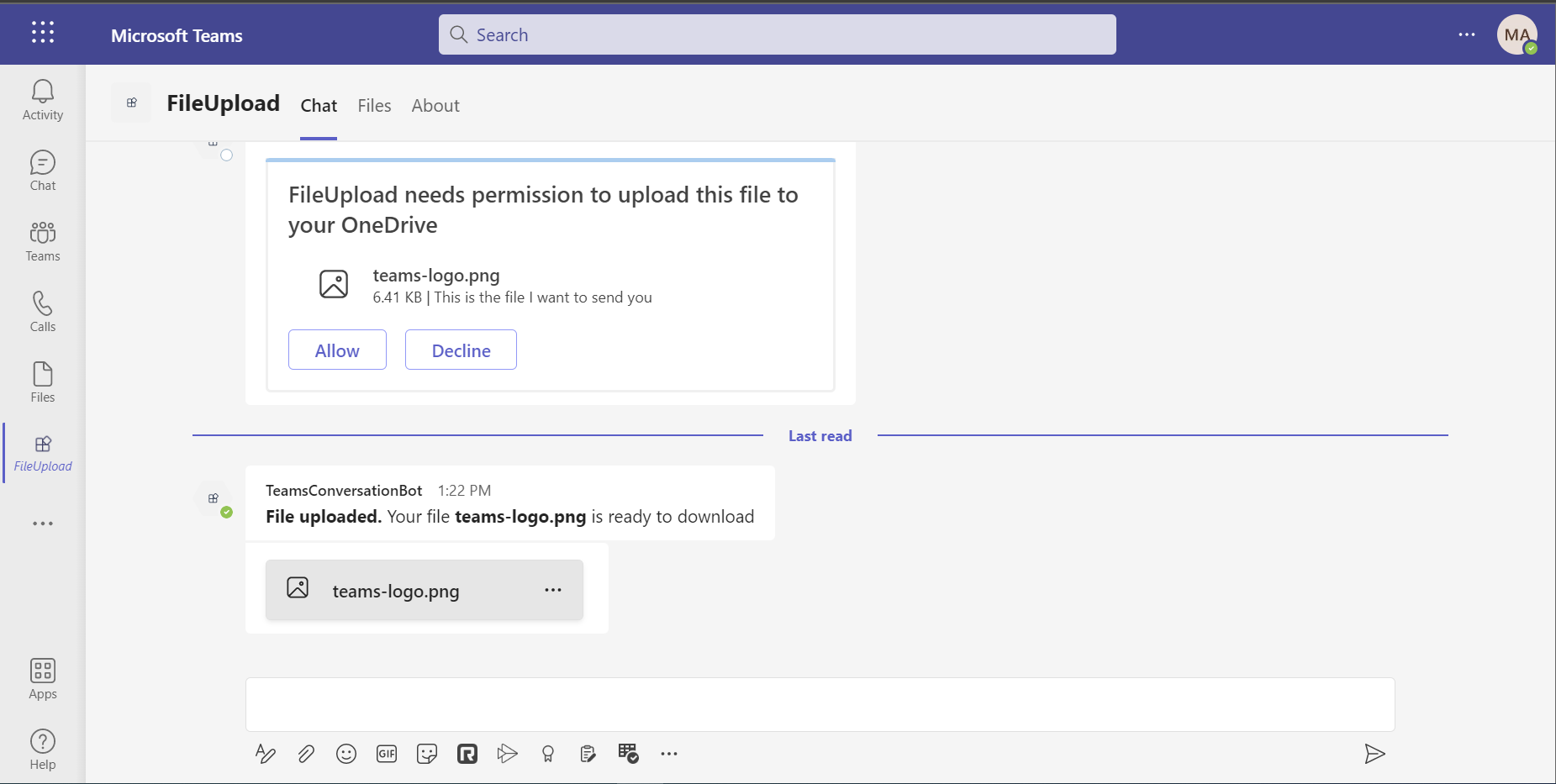Open the GIF picker

coord(387,754)
